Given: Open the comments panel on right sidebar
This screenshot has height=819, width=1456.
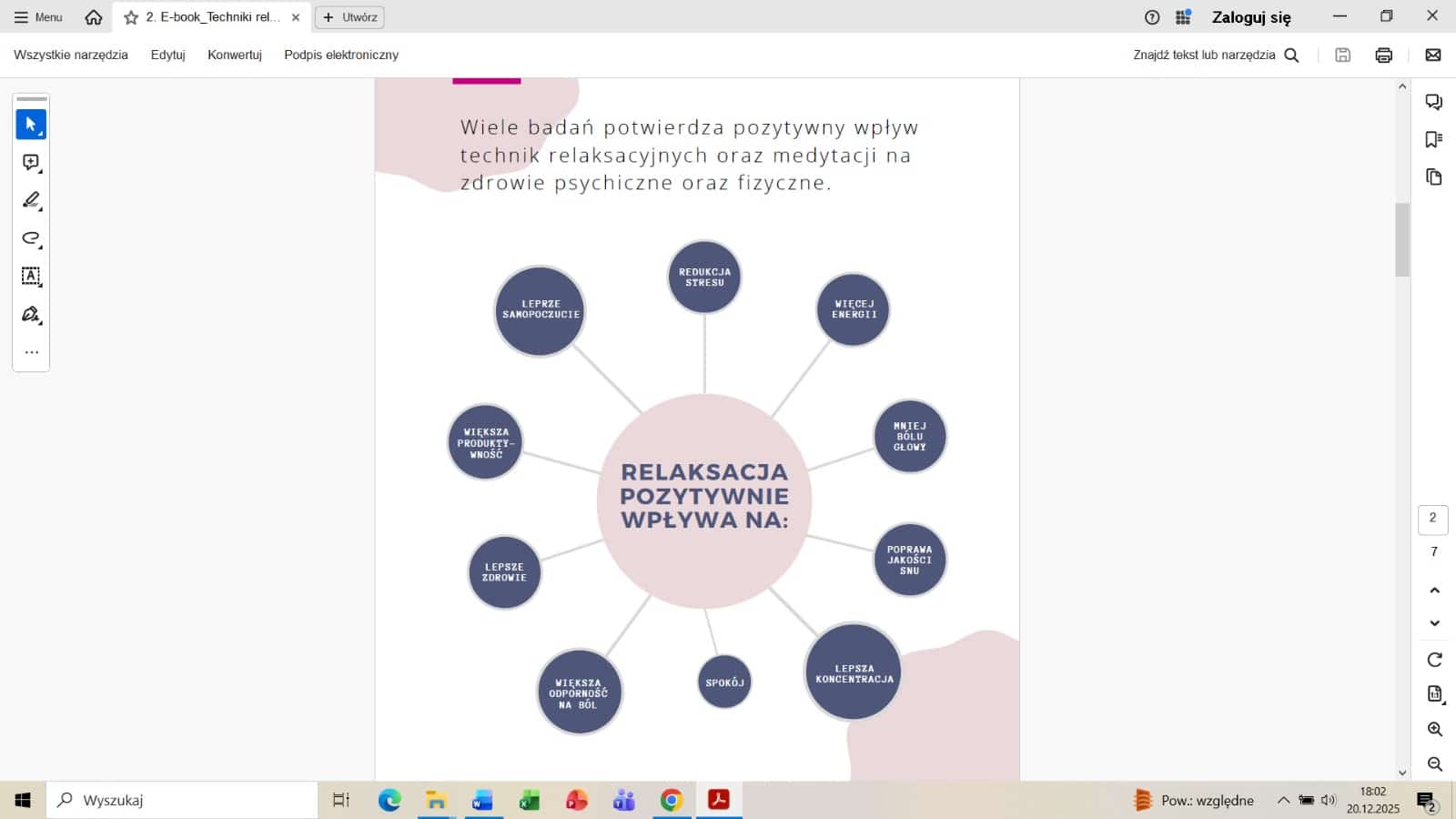Looking at the screenshot, I should pos(1434,102).
